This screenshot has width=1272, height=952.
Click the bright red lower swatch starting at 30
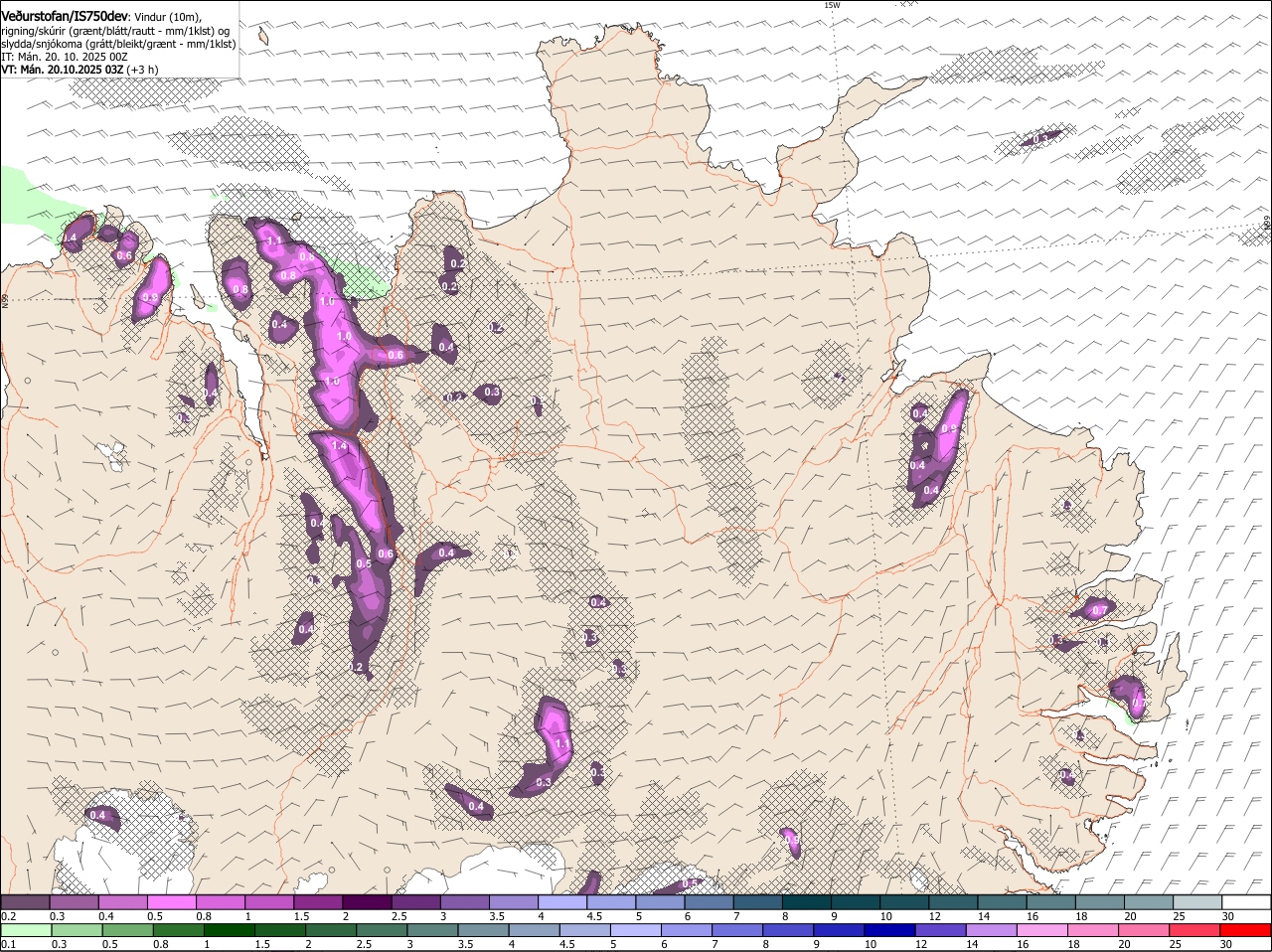(x=1245, y=930)
